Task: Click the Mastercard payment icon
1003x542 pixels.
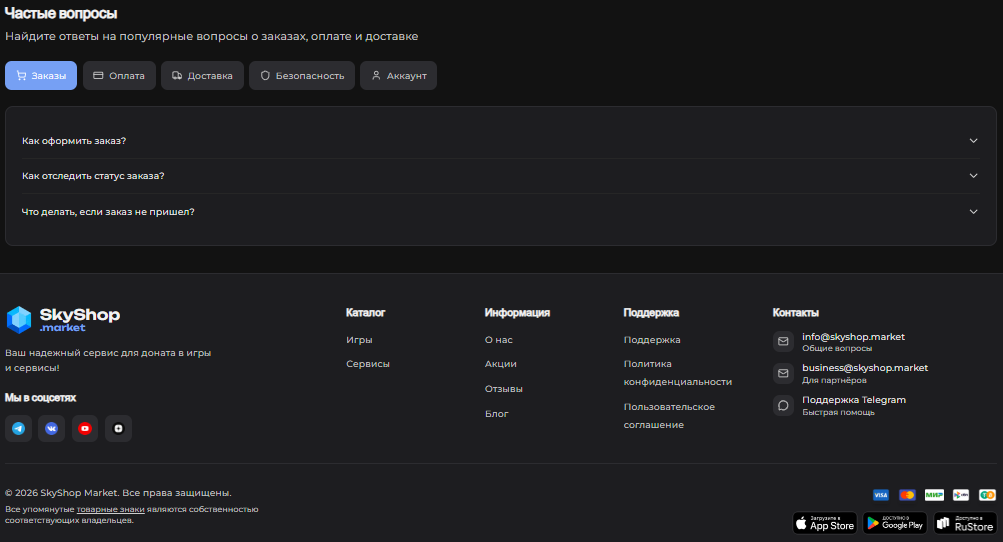Action: 907,495
